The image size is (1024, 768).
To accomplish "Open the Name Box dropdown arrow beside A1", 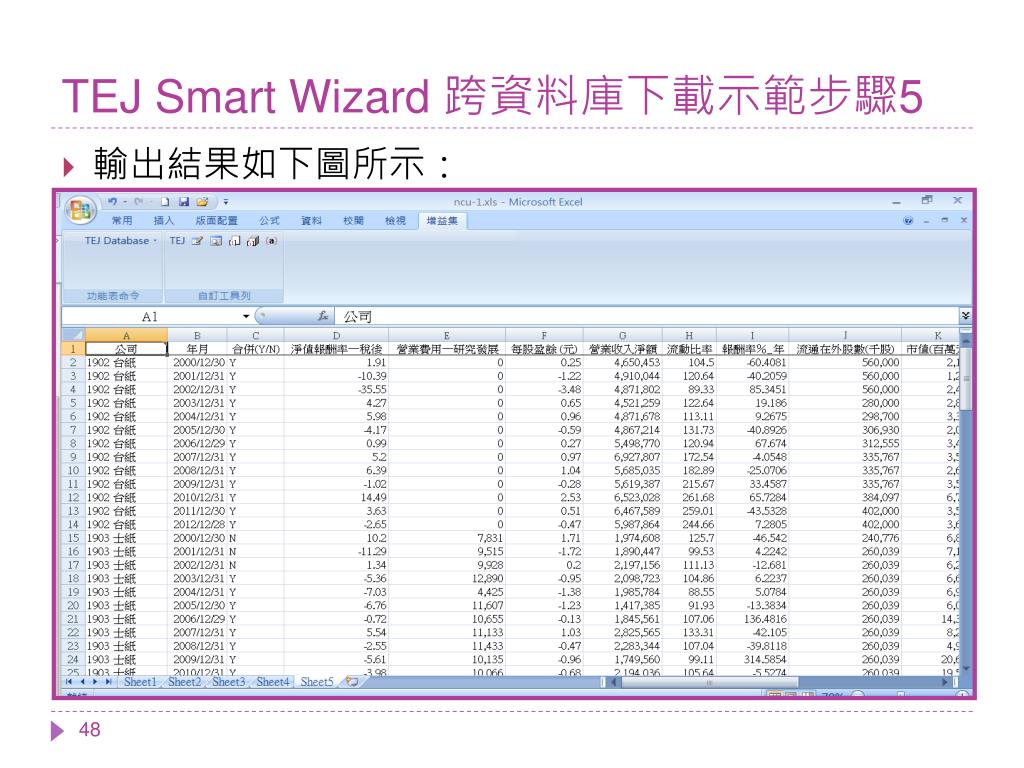I will coord(246,317).
